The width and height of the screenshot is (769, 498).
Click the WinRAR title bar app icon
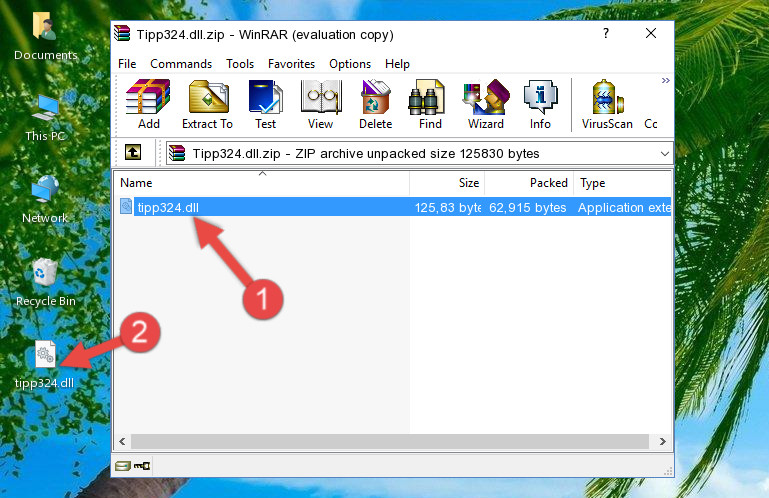[122, 33]
